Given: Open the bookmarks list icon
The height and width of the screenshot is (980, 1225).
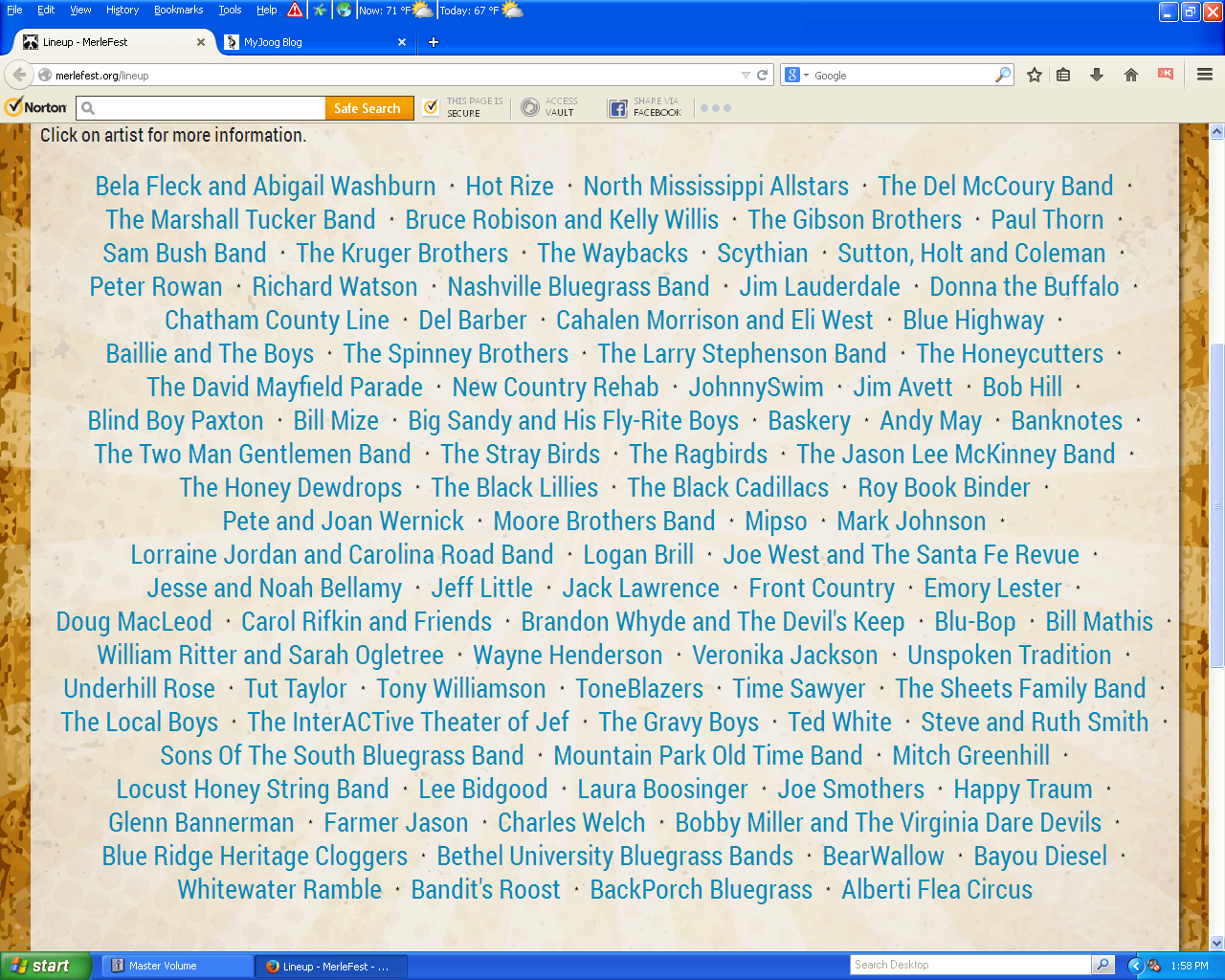Looking at the screenshot, I should (x=1063, y=75).
